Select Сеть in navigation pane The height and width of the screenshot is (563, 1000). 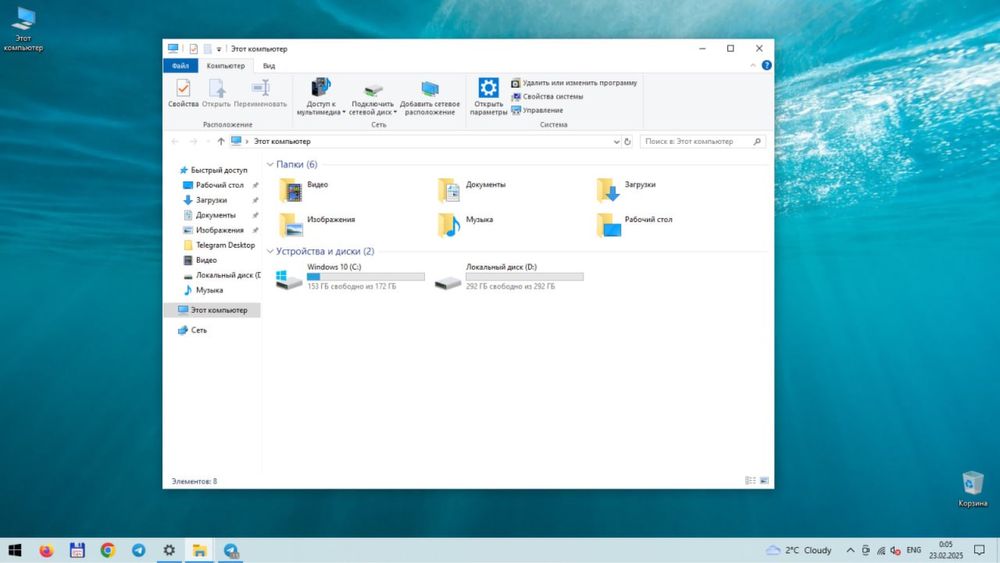[x=193, y=330]
